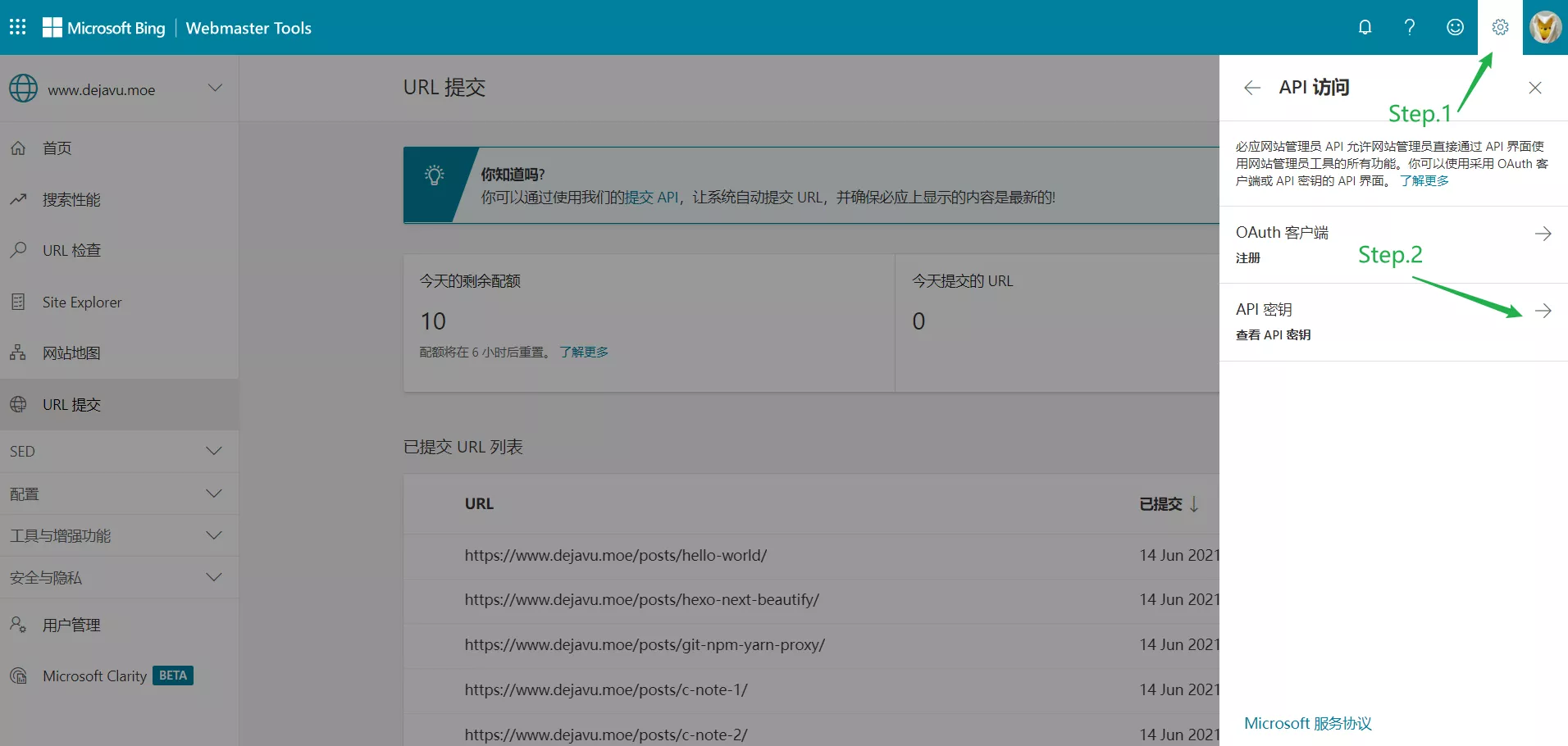
Task: Select the c-note-2 URL row
Action: 812,730
